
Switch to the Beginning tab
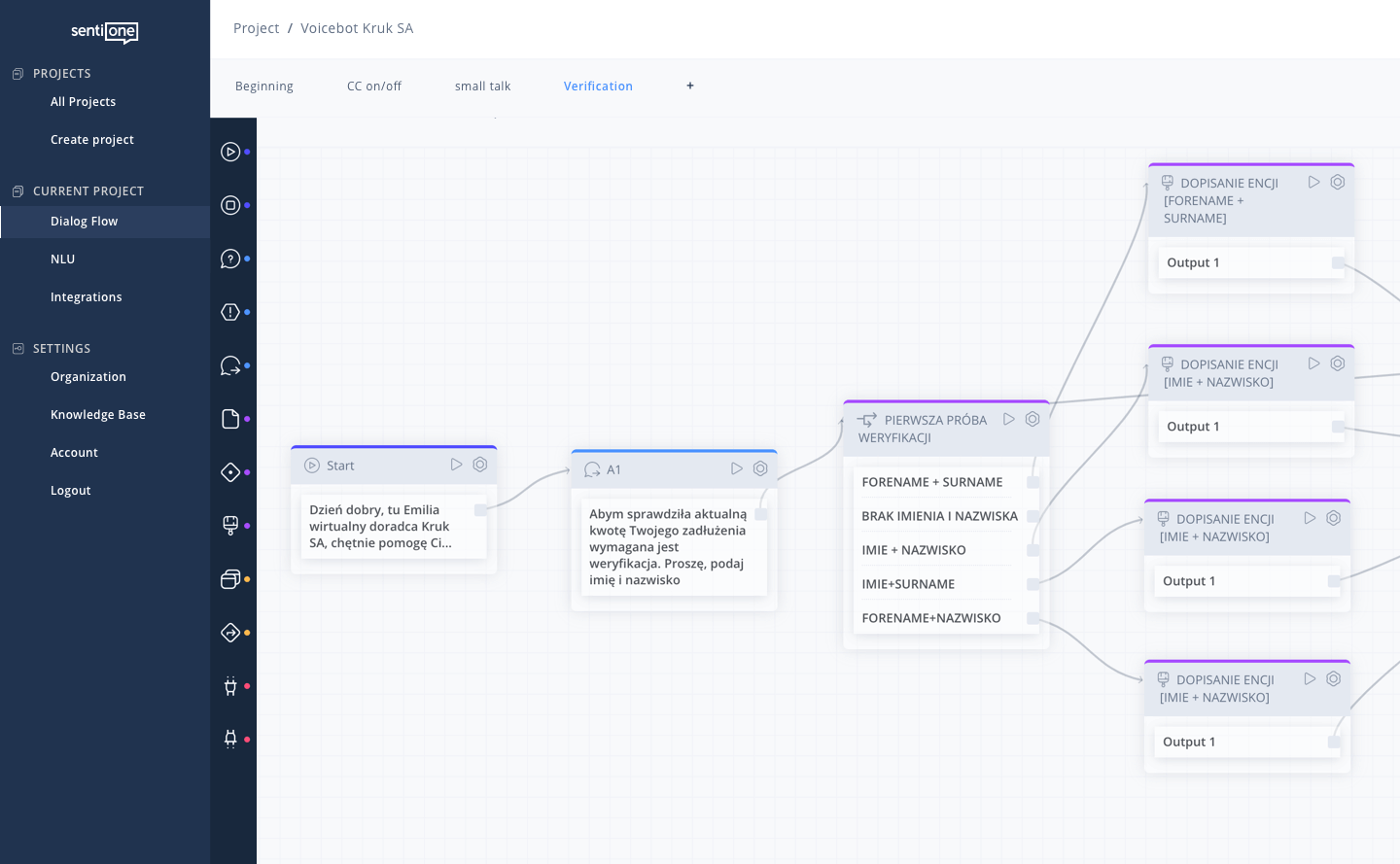263,86
